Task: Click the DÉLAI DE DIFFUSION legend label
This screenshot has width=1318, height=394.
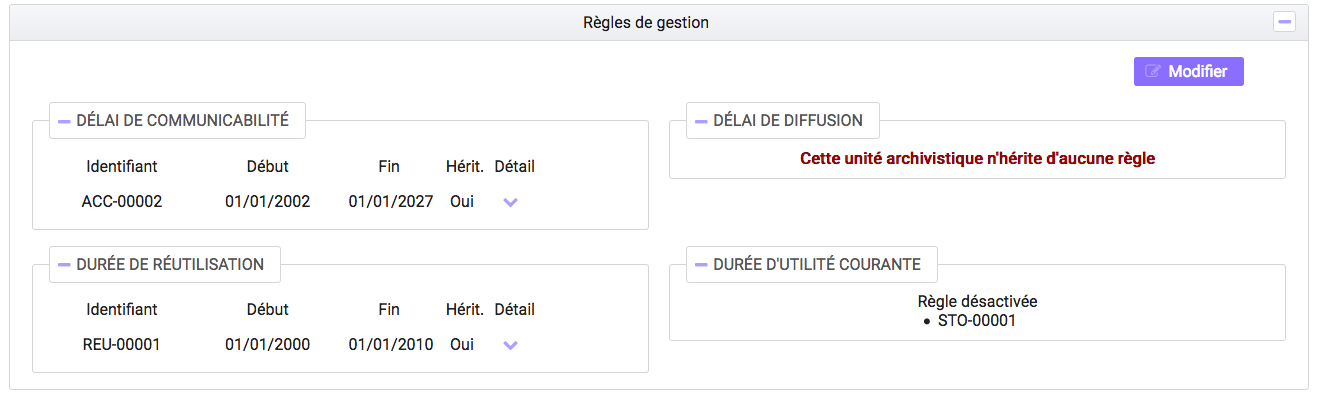Action: [788, 121]
